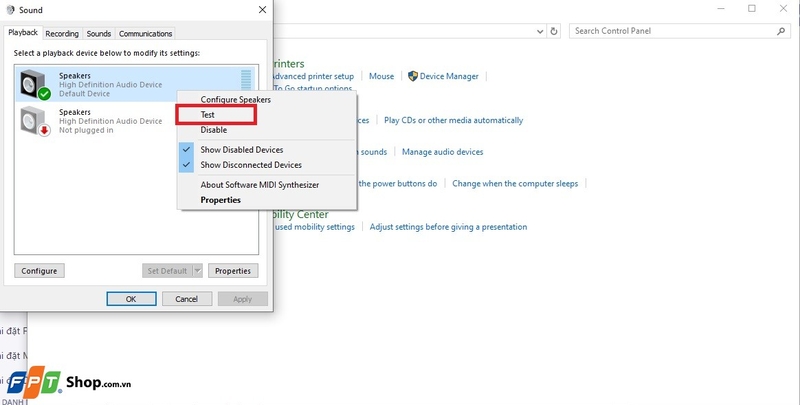The width and height of the screenshot is (800, 405).
Task: Close the Sound dialog
Action: (x=262, y=10)
